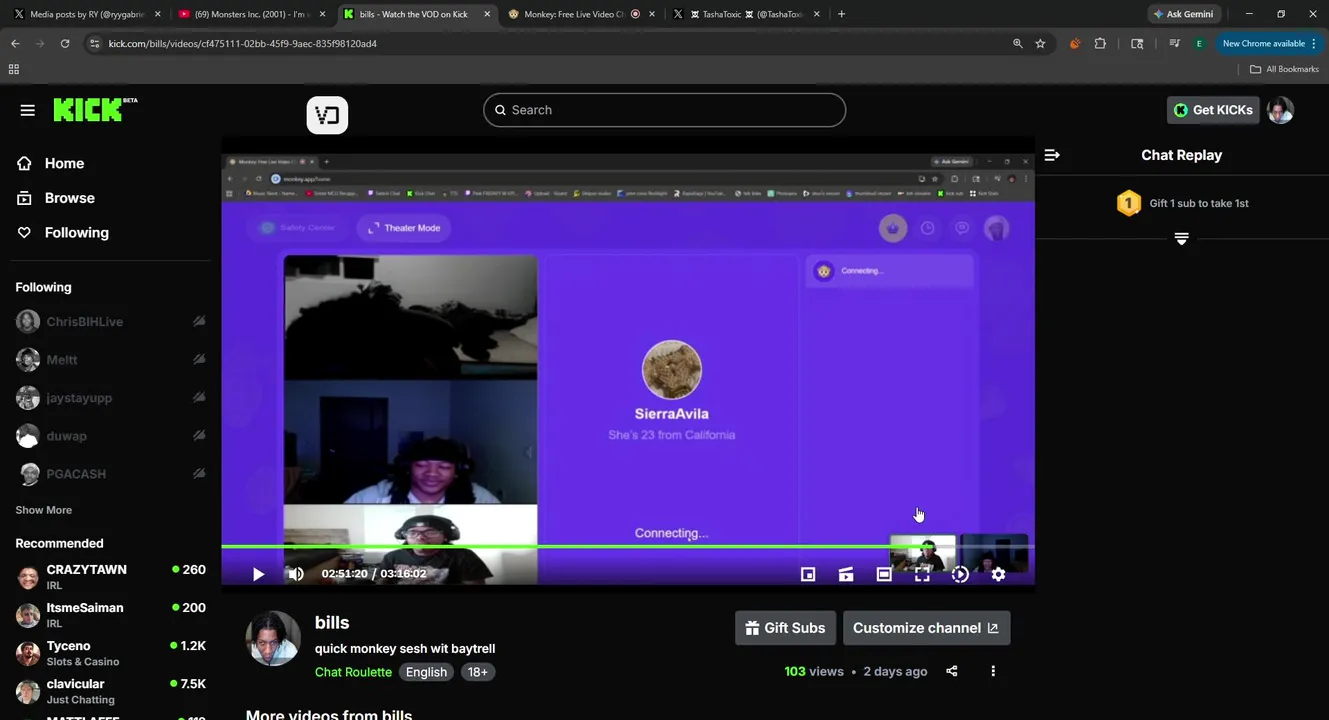Open recommended channel Tyceno

coord(111,653)
